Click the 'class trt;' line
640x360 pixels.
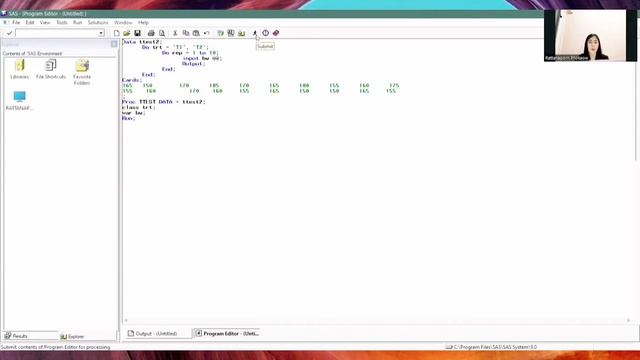pyautogui.click(x=139, y=107)
